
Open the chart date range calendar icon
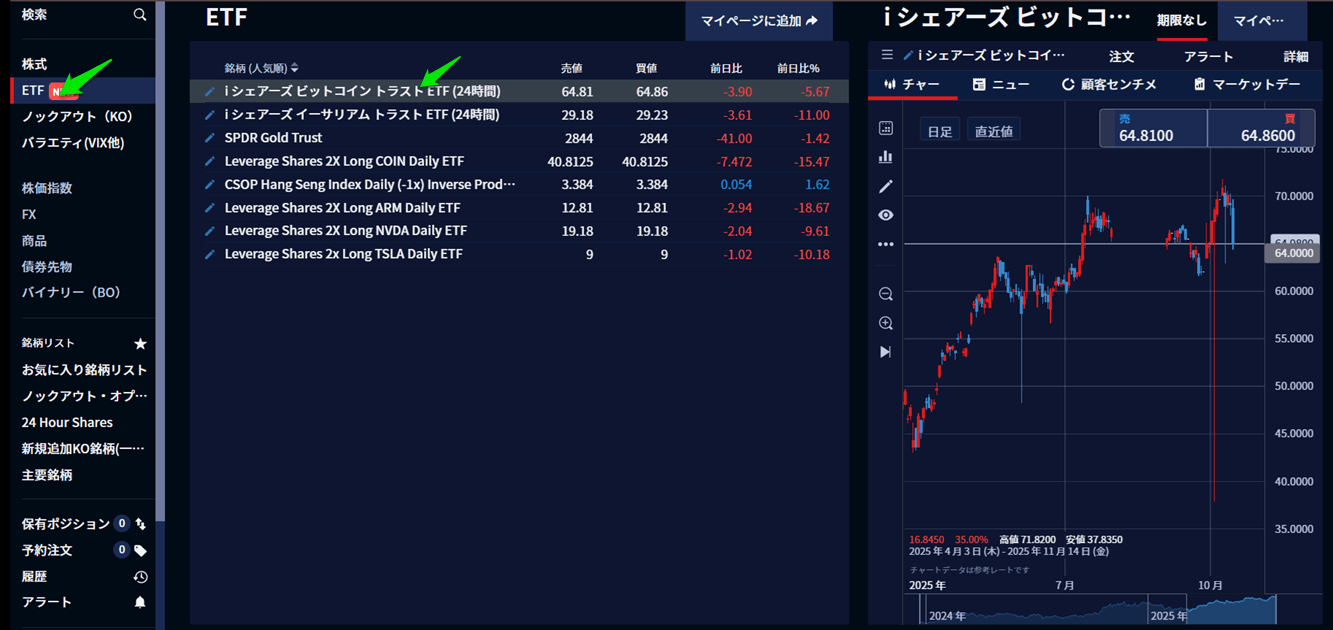click(885, 128)
